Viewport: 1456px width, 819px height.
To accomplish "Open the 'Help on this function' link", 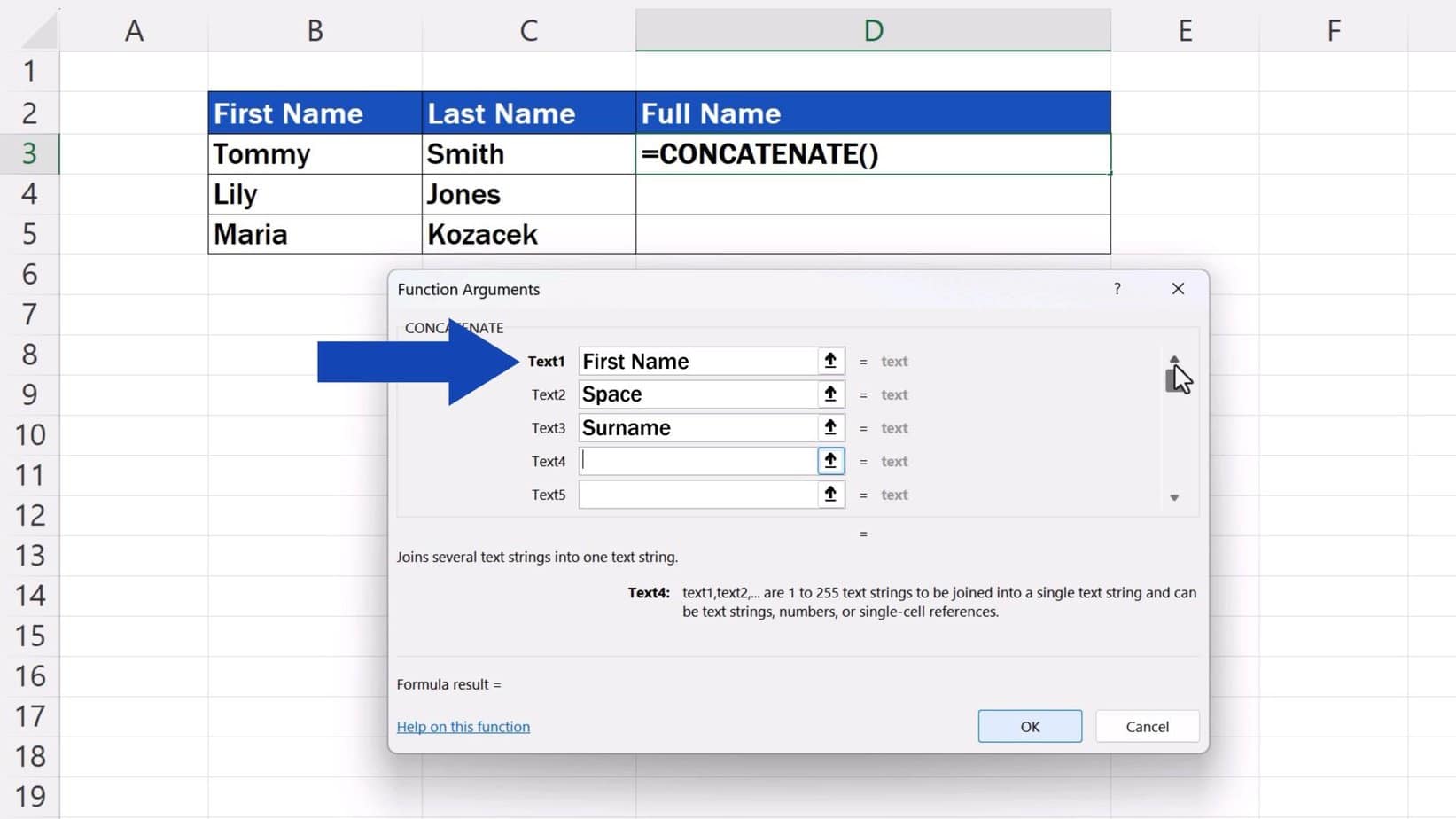I will (x=463, y=726).
